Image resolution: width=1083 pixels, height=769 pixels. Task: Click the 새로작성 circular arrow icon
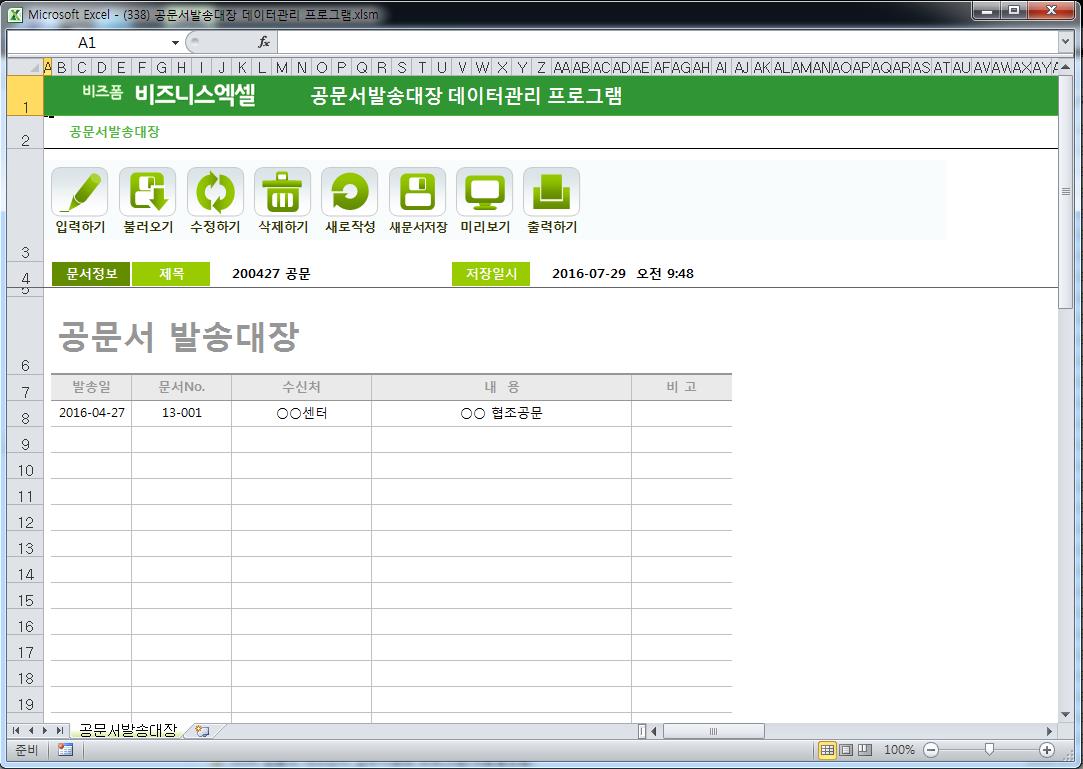[349, 191]
